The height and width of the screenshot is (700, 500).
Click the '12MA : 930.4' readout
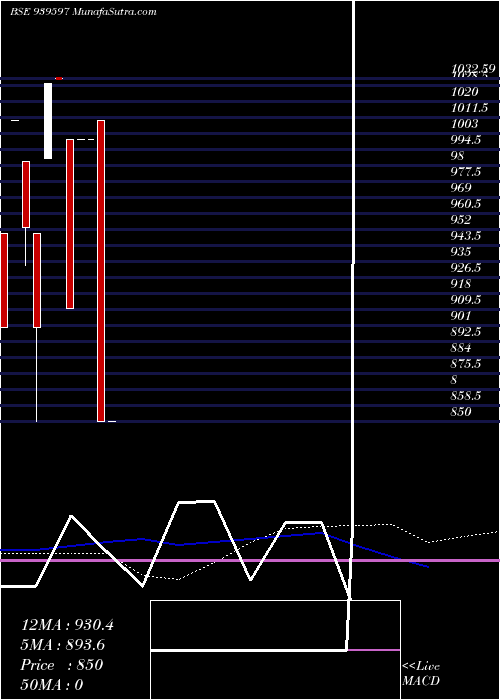coord(67,625)
